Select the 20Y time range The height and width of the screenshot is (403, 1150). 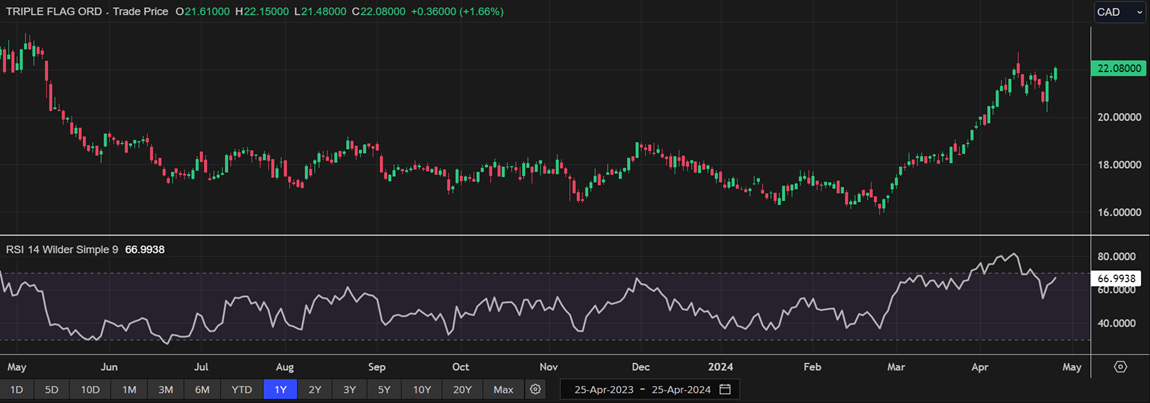[463, 389]
